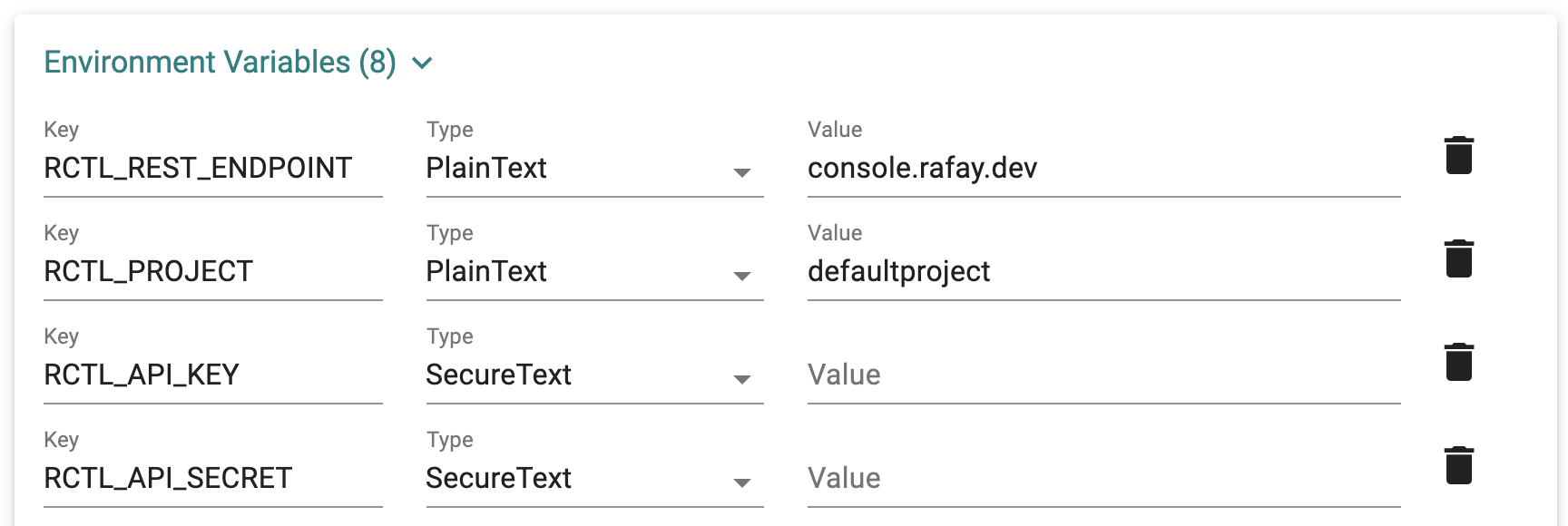Focus the empty Value field for RCTL_API_KEY

pos(1103,375)
